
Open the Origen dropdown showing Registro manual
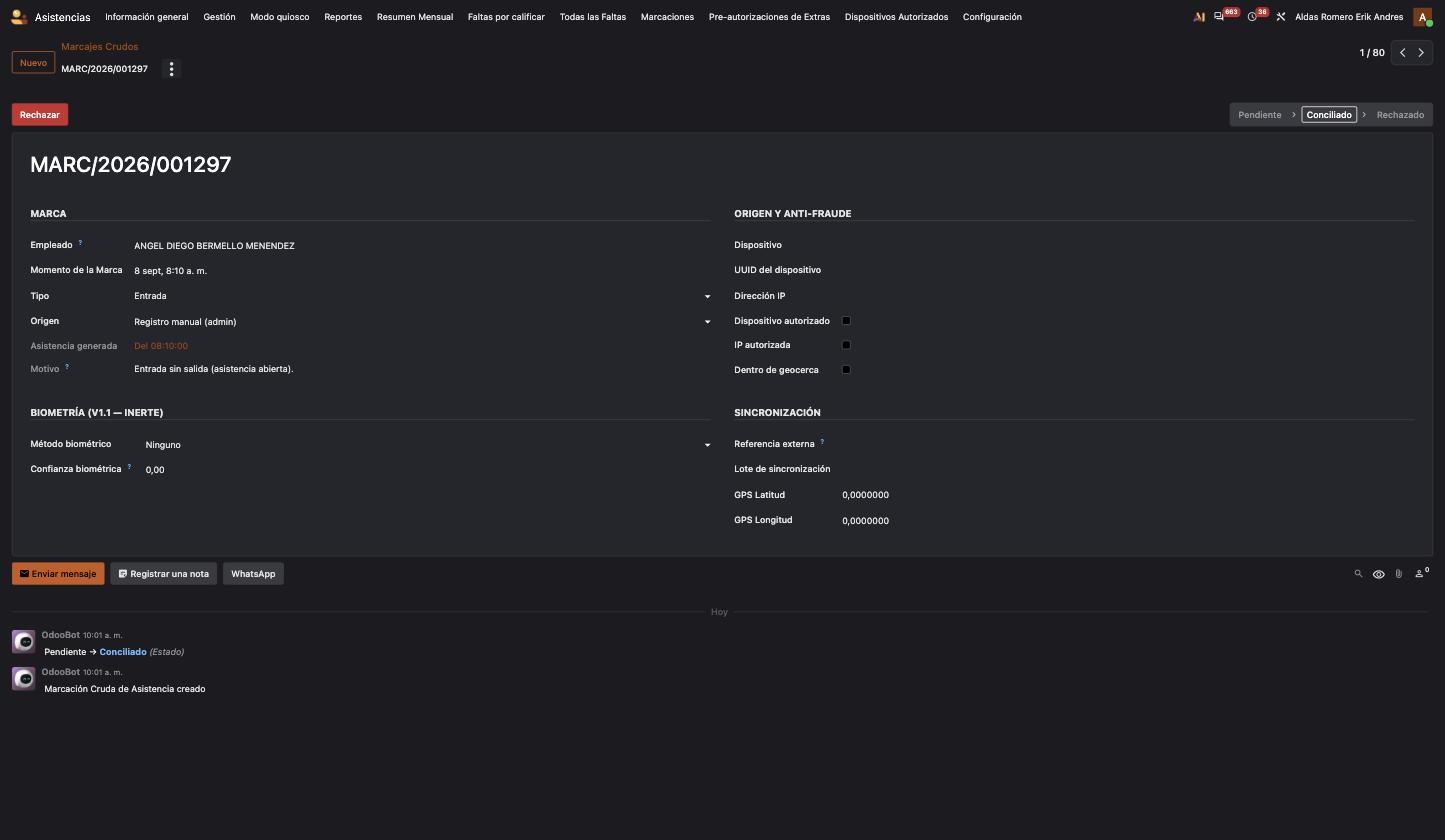[422, 322]
